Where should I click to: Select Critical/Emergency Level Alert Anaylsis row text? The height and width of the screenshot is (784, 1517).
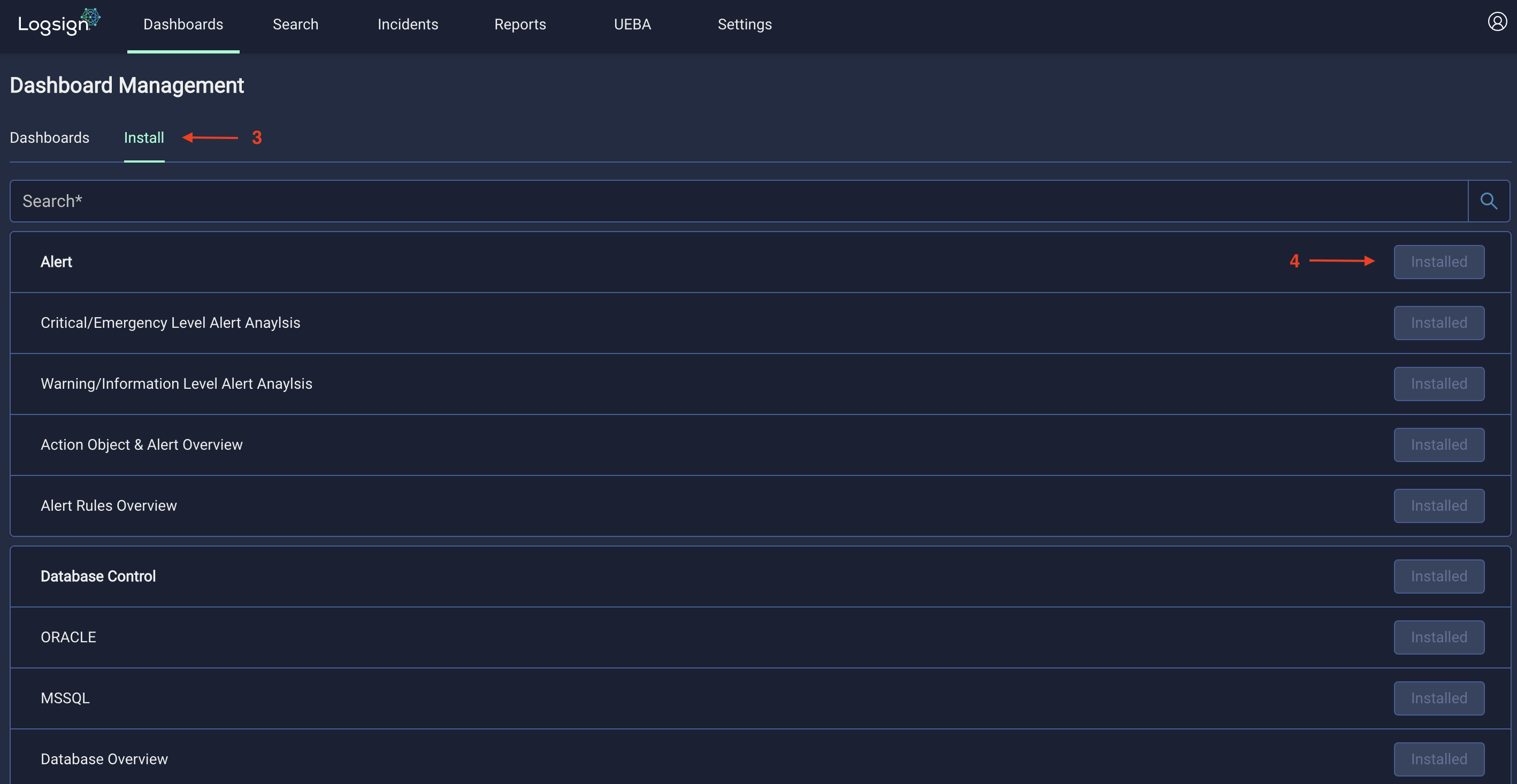170,323
